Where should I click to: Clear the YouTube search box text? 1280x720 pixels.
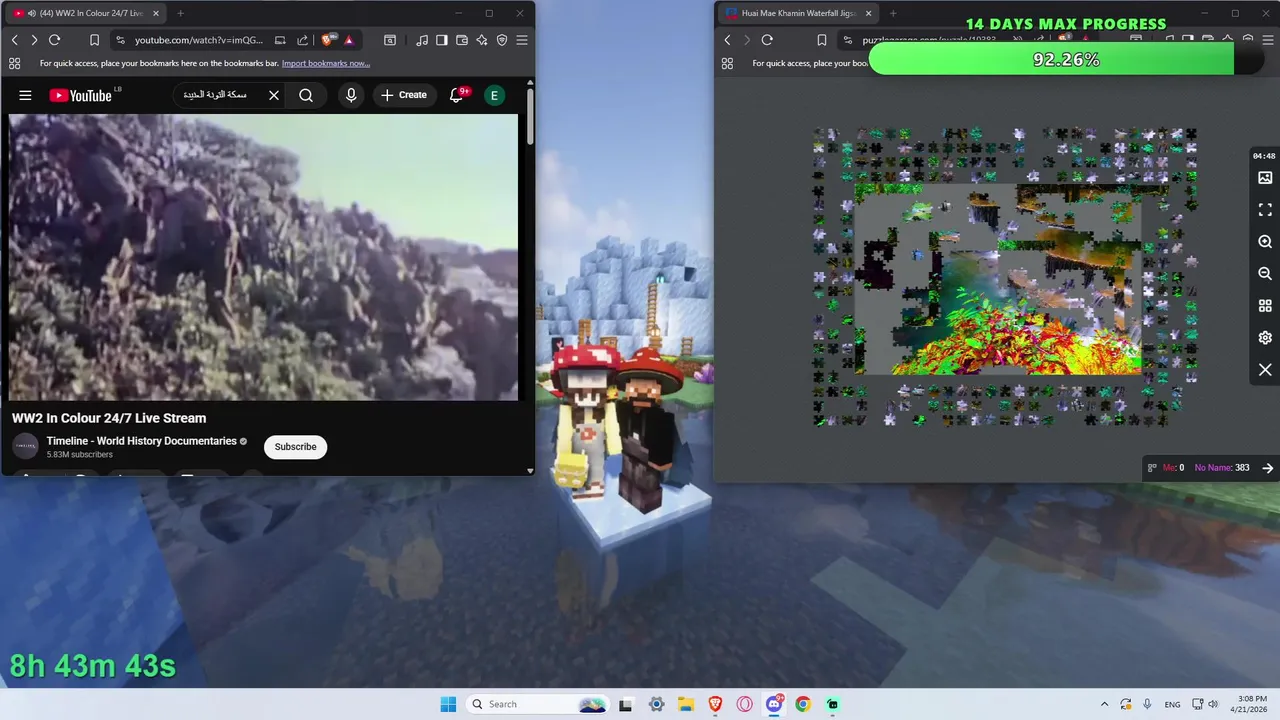click(x=274, y=95)
